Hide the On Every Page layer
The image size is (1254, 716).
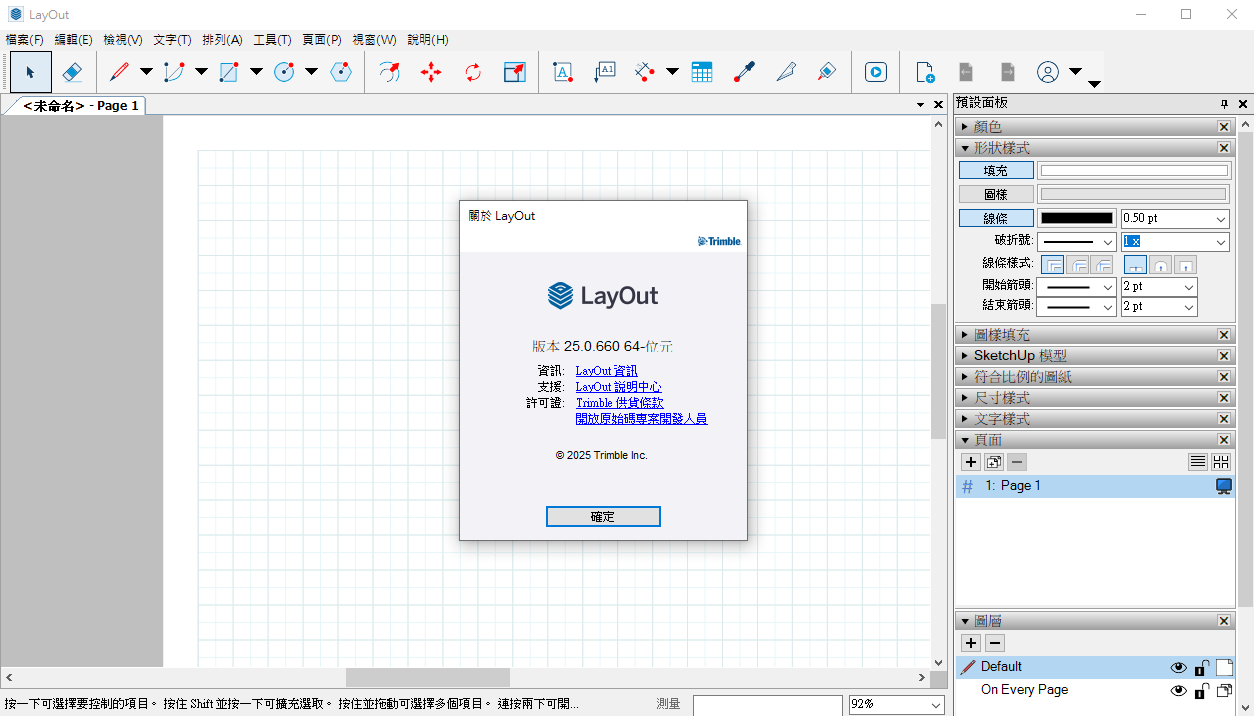[x=1179, y=690]
